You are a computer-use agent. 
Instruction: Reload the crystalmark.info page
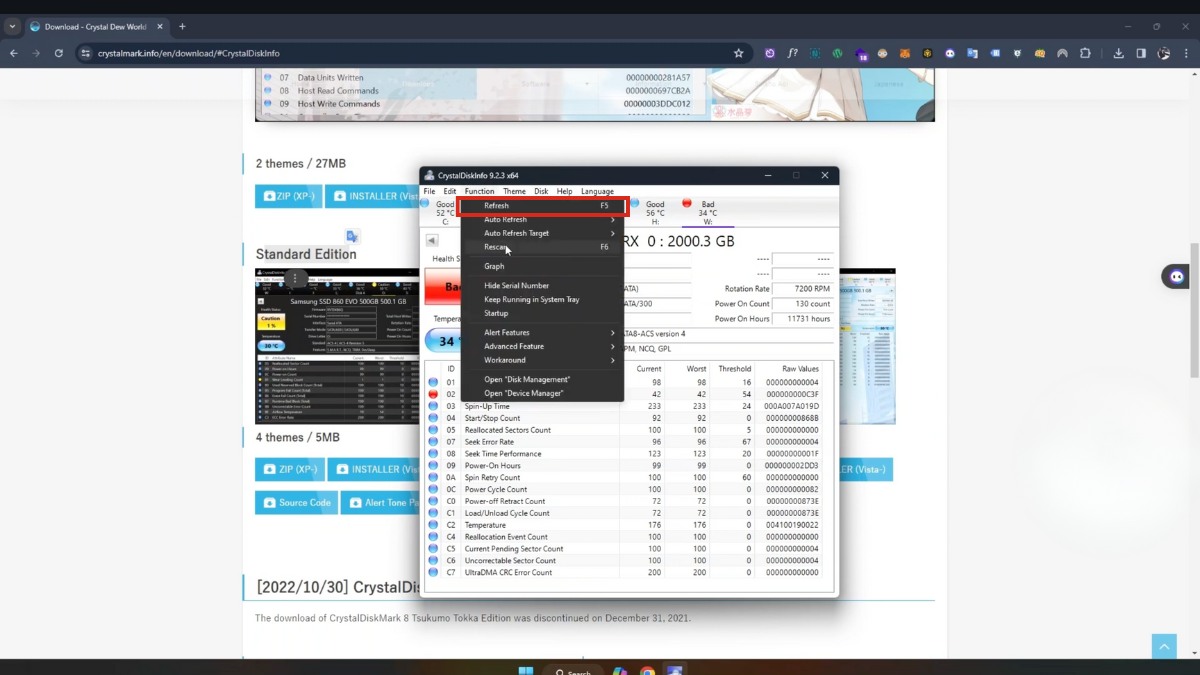59,53
